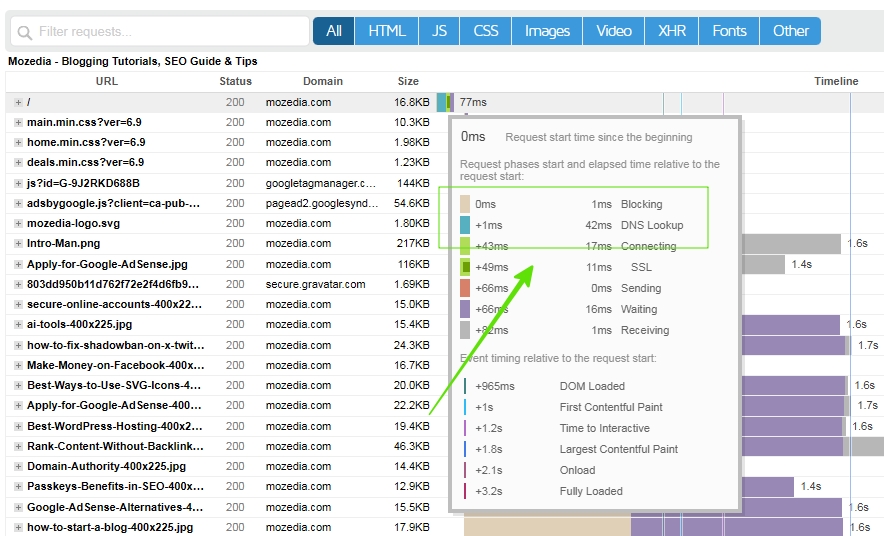Viewport: 884px width, 536px height.
Task: Click the secure.gravatar.com domain cell
Action: (315, 285)
